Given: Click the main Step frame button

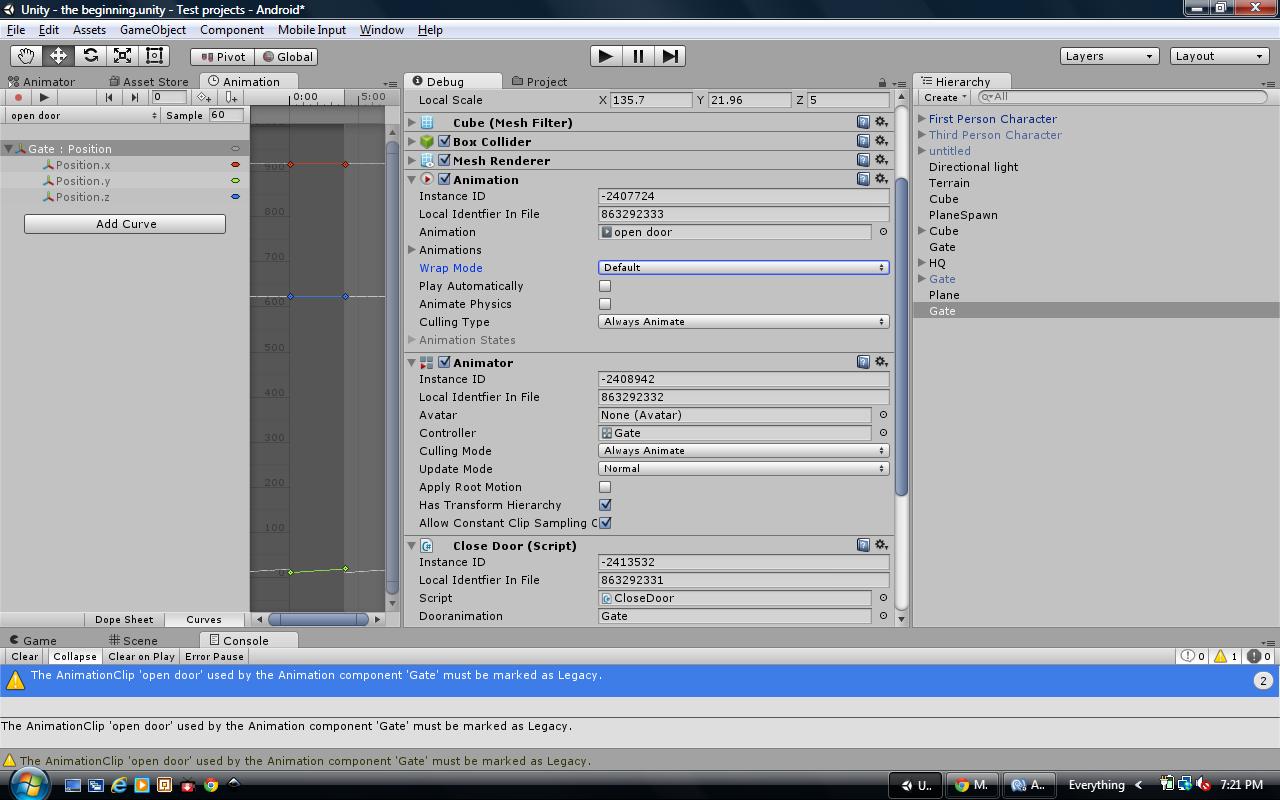Looking at the screenshot, I should point(671,56).
